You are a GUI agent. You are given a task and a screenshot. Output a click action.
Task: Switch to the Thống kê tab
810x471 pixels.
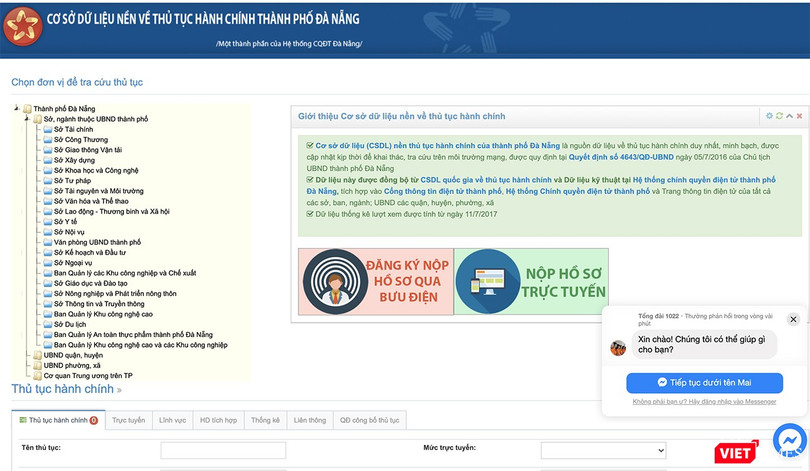265,421
